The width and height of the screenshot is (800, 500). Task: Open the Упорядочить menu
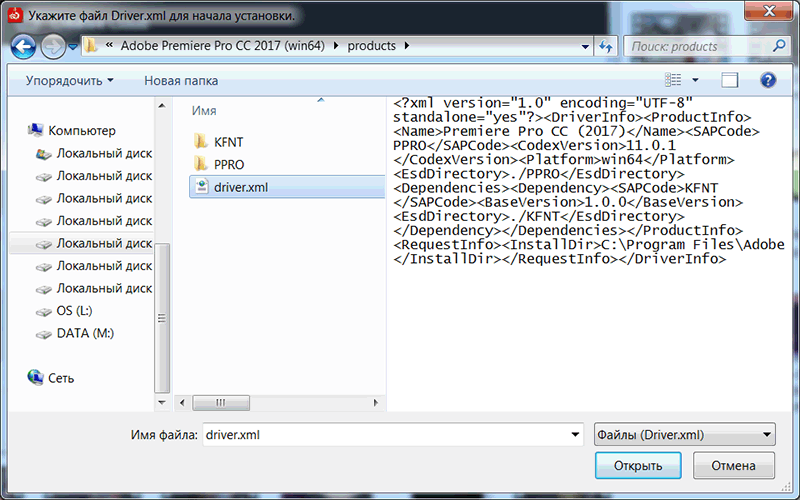[x=69, y=81]
